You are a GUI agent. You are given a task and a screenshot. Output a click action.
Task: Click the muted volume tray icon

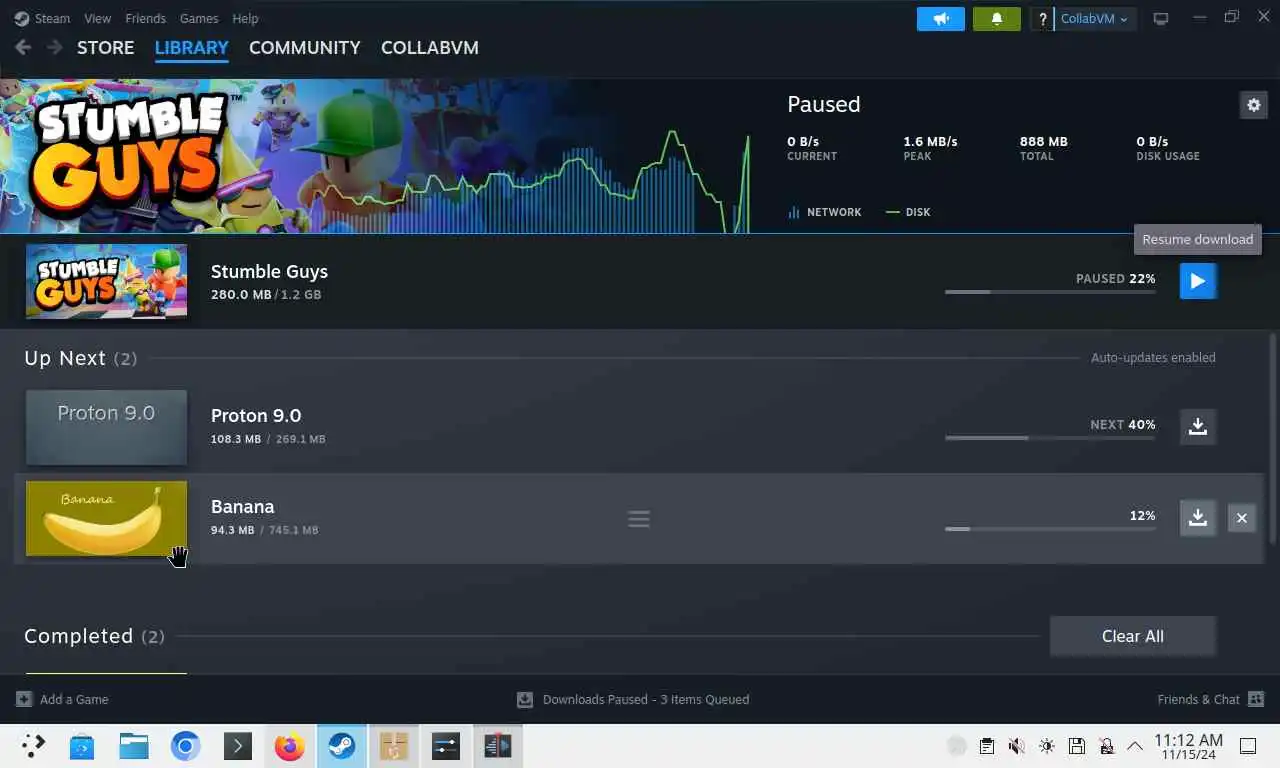pos(1016,746)
